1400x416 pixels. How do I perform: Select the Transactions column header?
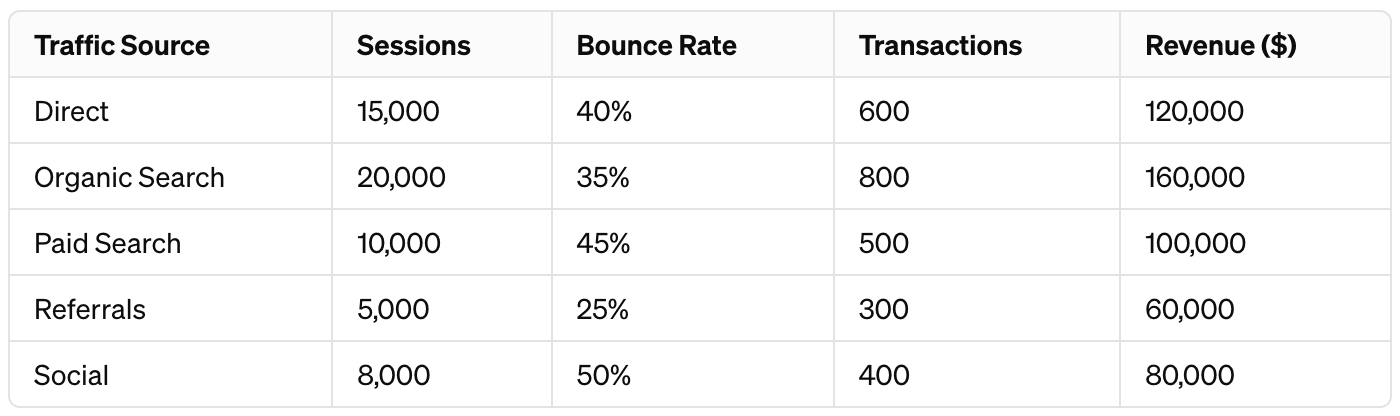pyautogui.click(x=940, y=46)
